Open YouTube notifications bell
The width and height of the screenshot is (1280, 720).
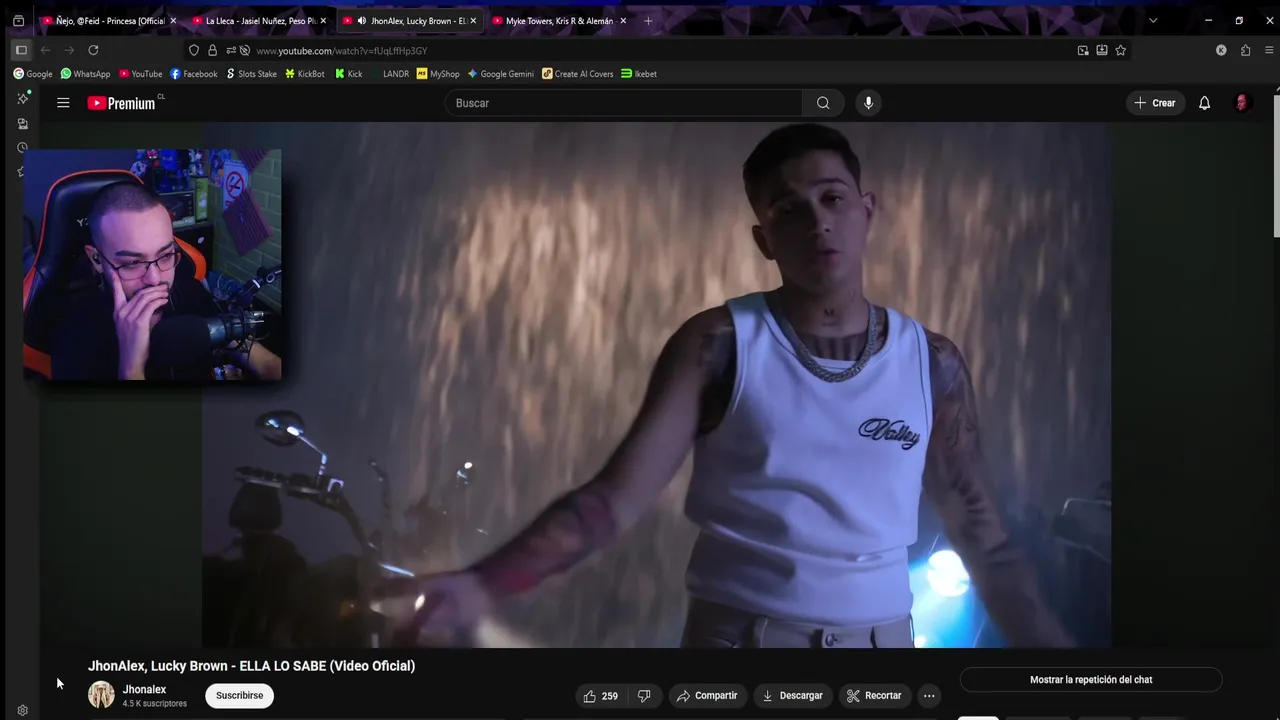click(1204, 103)
